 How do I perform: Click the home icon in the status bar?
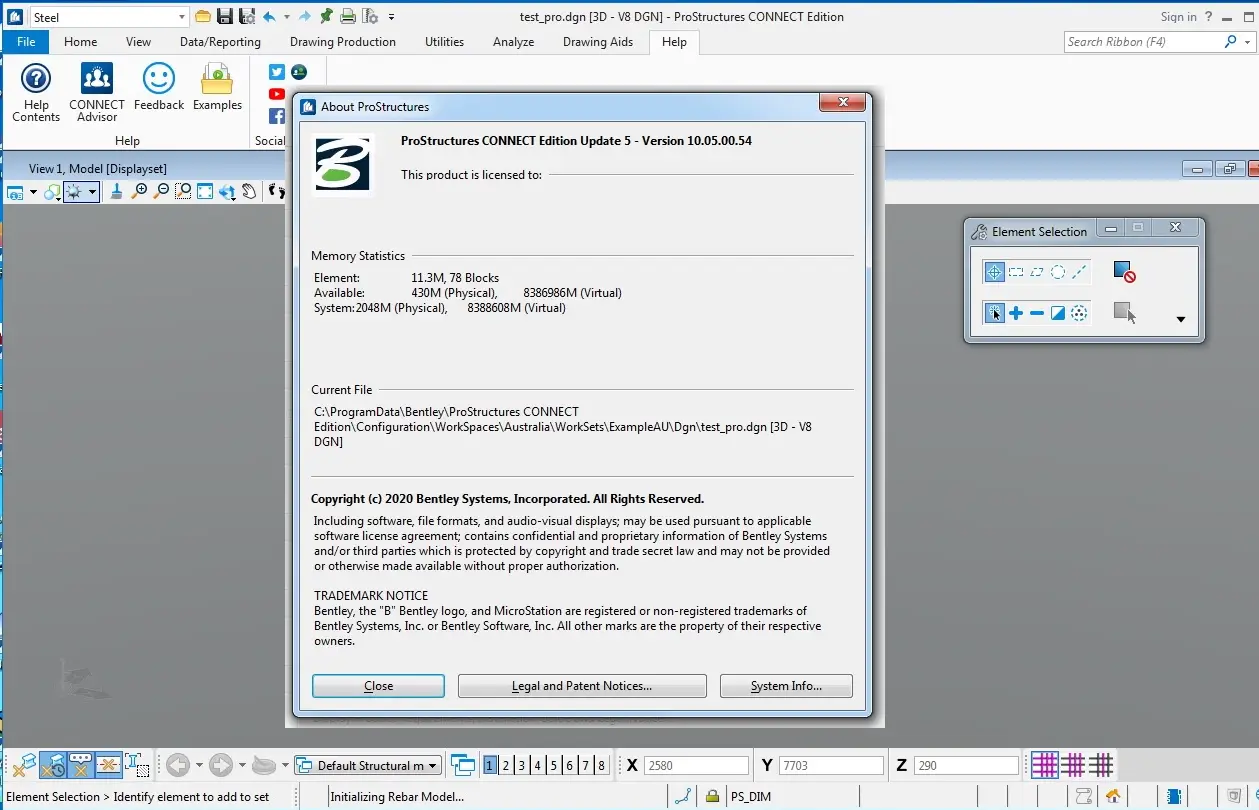pos(1112,797)
